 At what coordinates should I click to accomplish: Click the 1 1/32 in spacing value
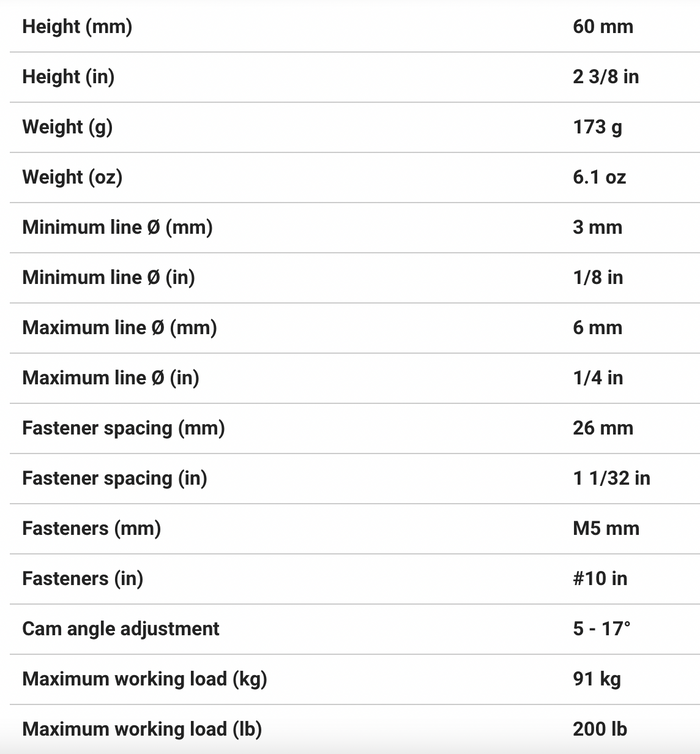612,478
